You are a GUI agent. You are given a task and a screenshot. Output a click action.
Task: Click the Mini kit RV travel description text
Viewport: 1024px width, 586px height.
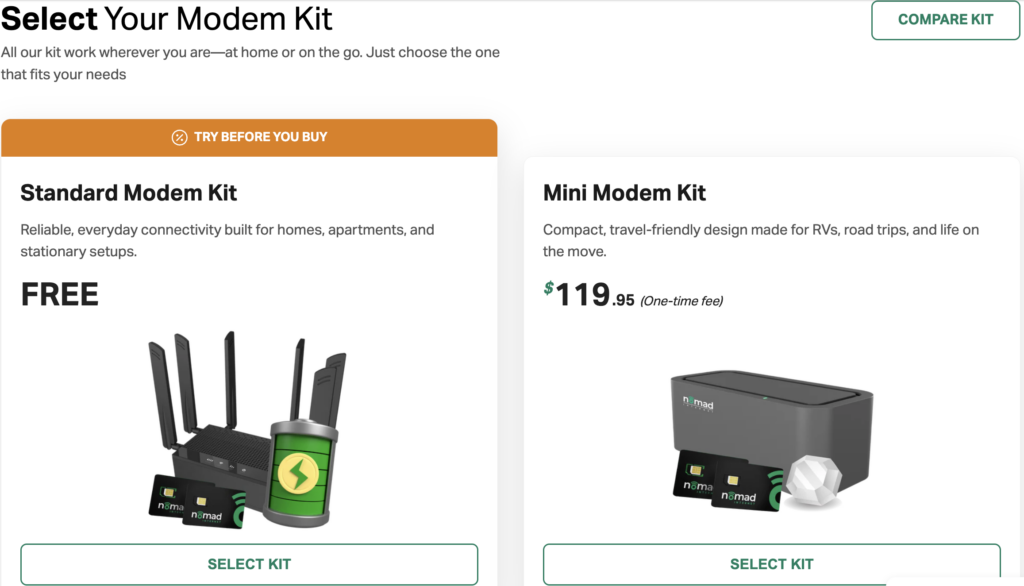(760, 240)
